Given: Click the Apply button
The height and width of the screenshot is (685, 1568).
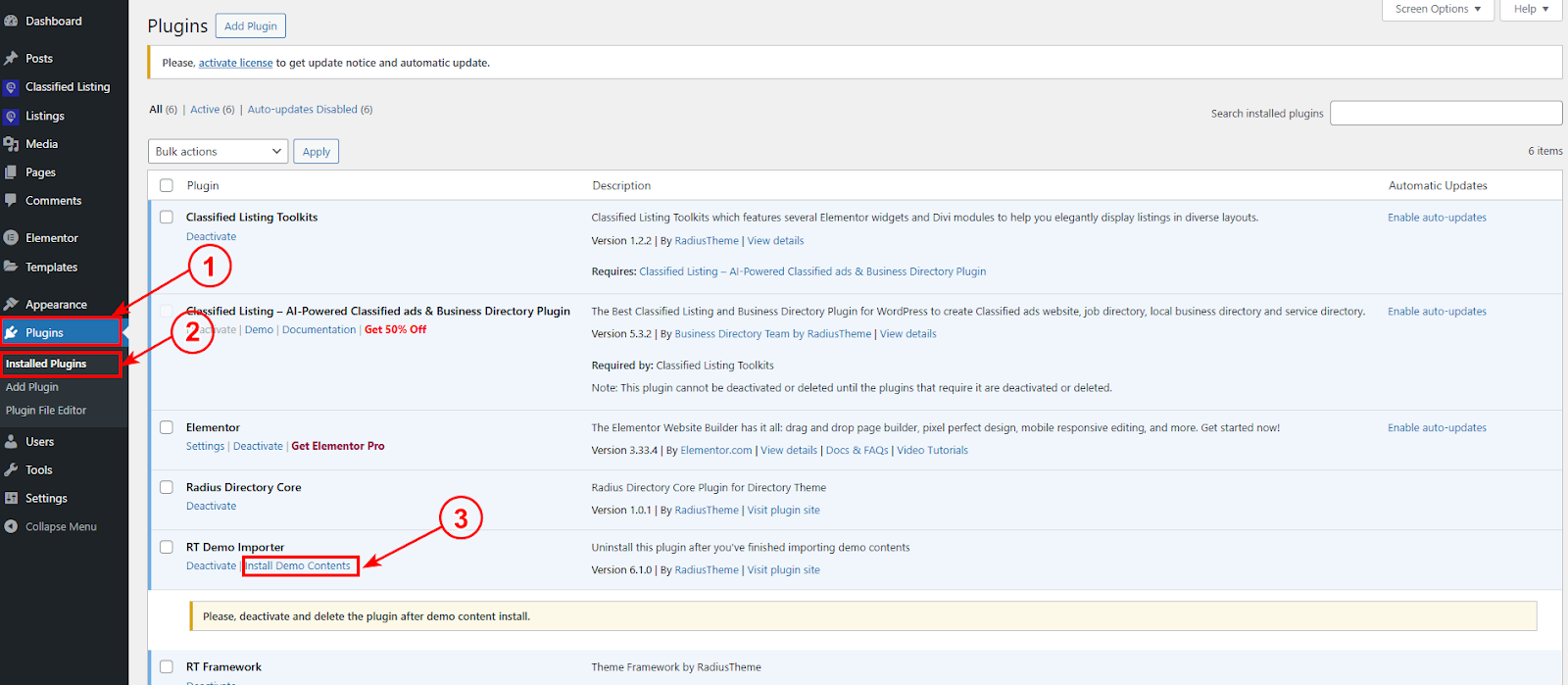Looking at the screenshot, I should [x=317, y=151].
